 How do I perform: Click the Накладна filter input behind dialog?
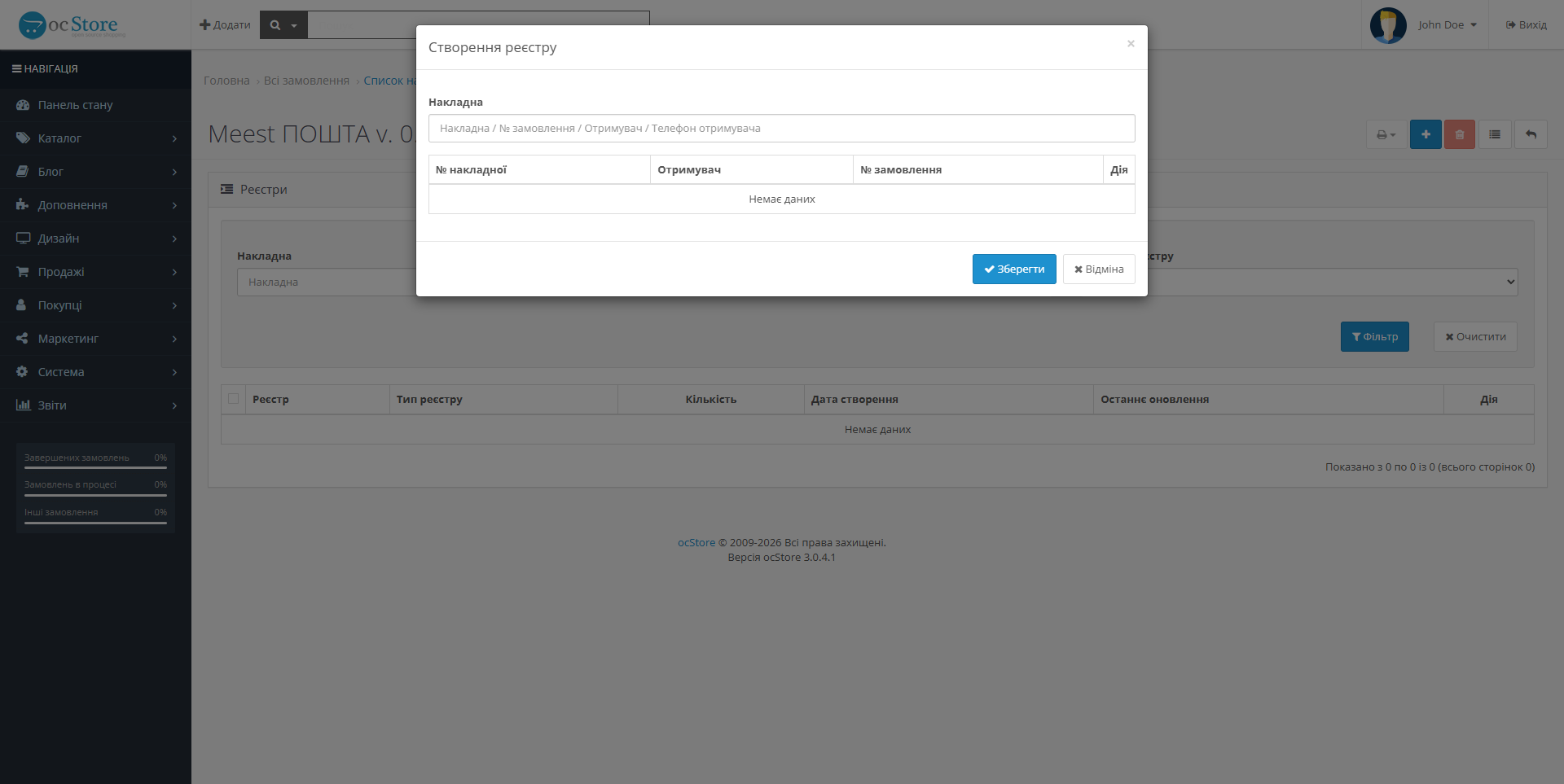click(x=326, y=283)
